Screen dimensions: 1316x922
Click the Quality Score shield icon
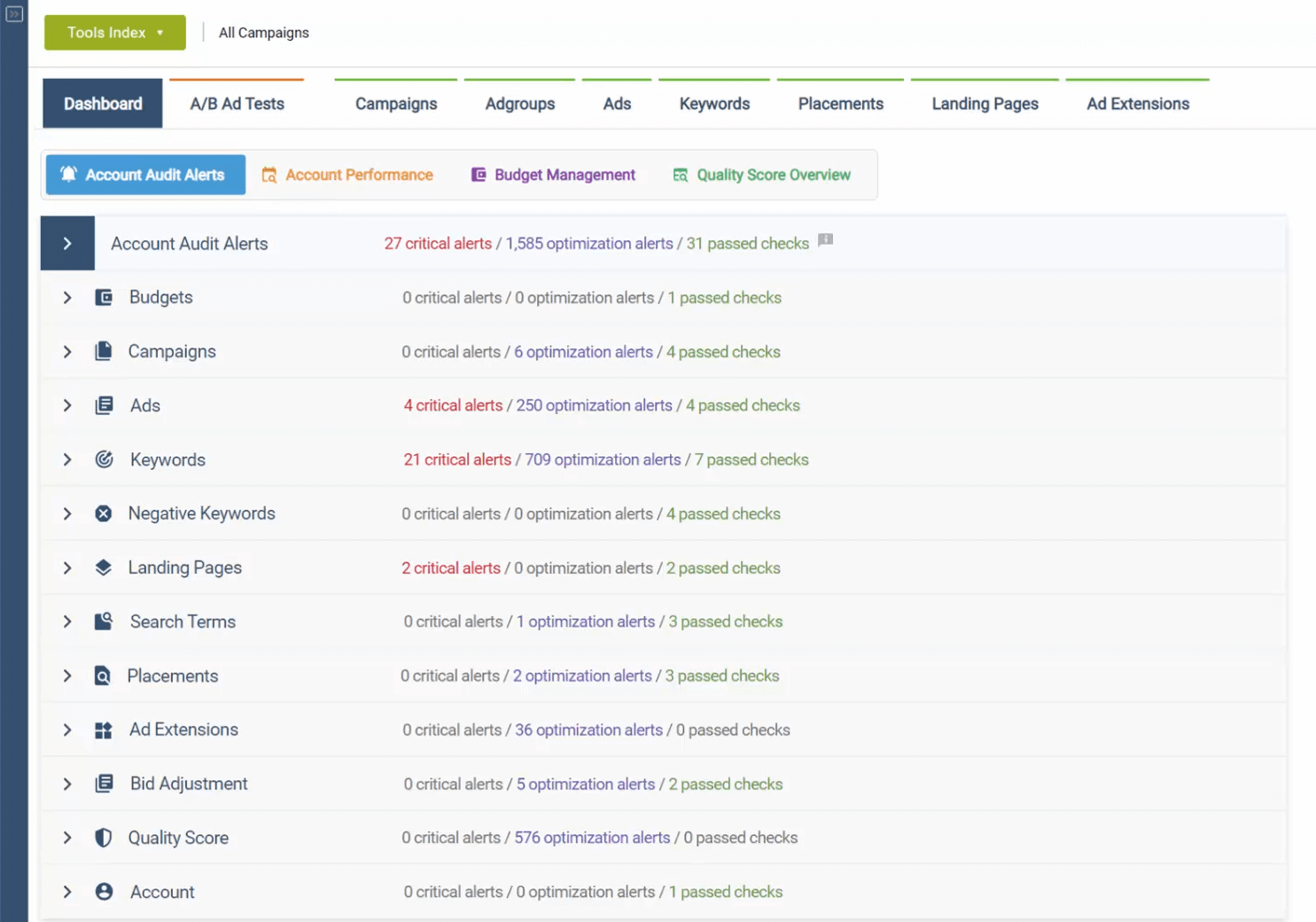tap(104, 838)
